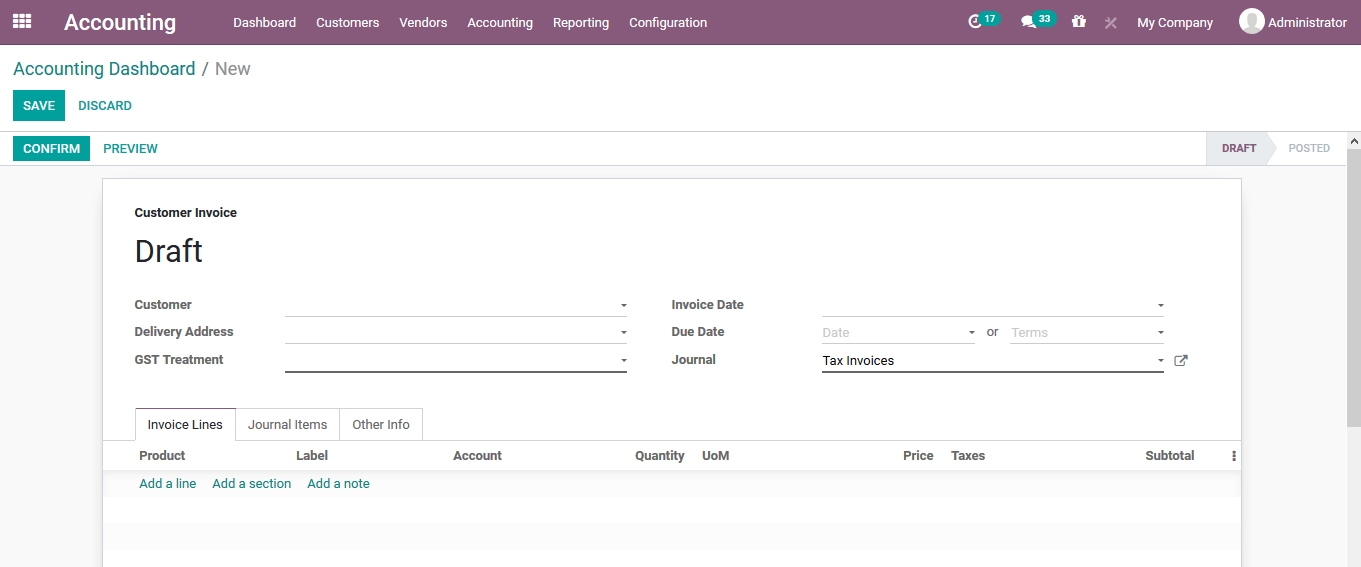
Task: Open the apps grid menu icon
Action: (22, 21)
